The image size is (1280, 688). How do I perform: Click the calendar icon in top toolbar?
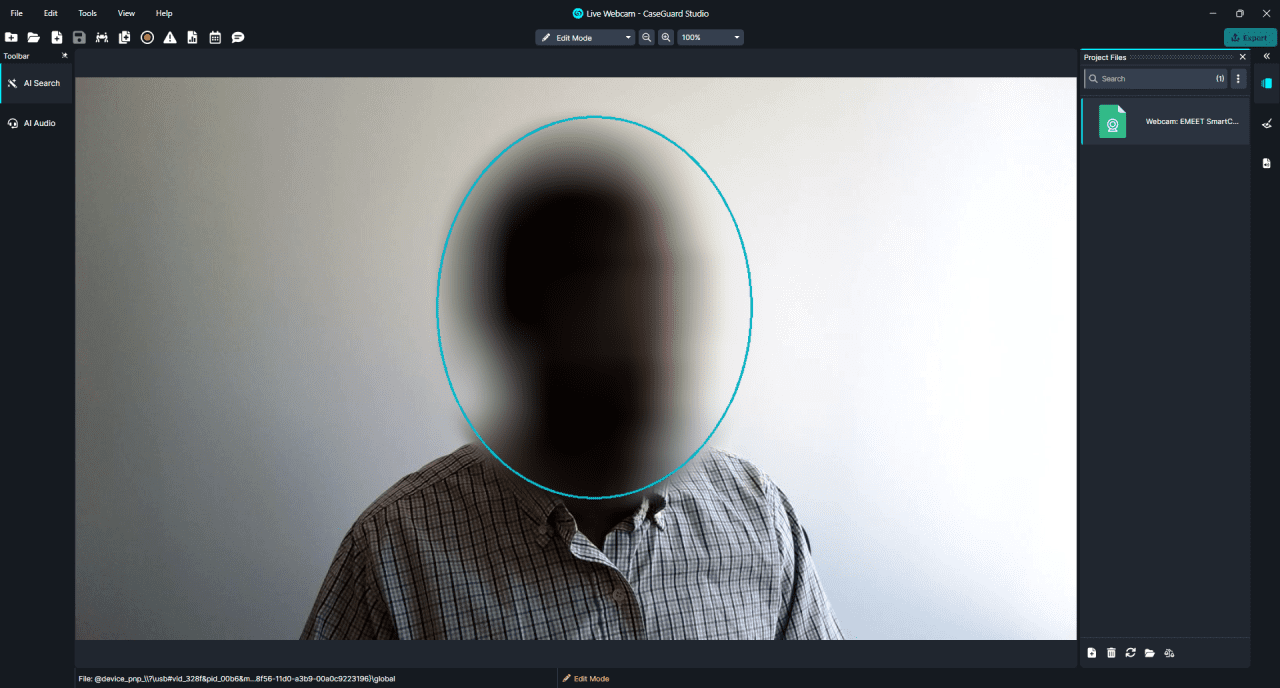point(215,37)
